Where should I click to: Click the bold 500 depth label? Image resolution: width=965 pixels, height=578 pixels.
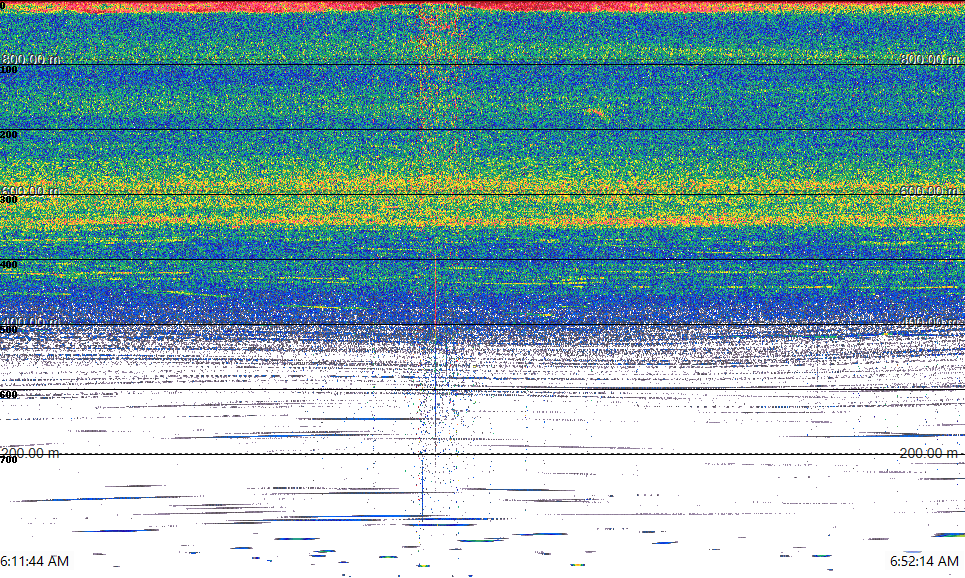click(9, 330)
